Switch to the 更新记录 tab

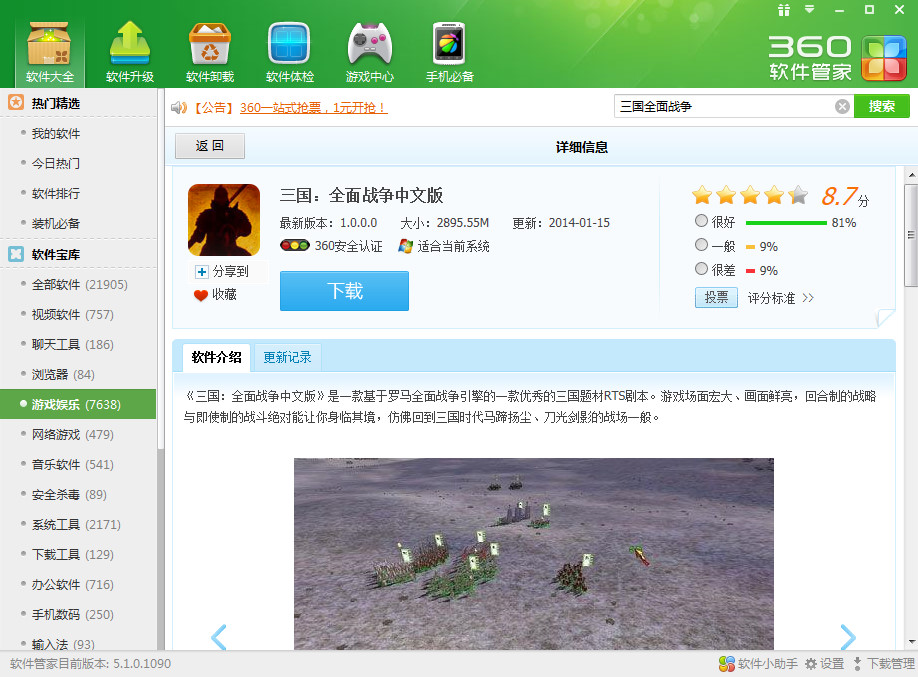point(287,357)
